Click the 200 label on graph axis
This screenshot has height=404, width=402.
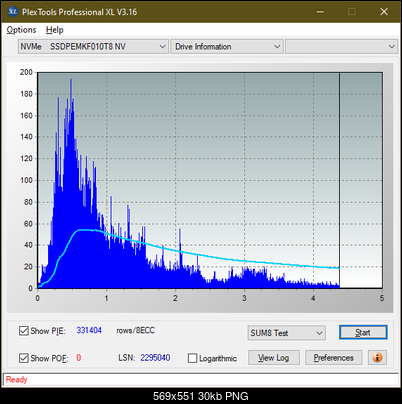(x=26, y=72)
